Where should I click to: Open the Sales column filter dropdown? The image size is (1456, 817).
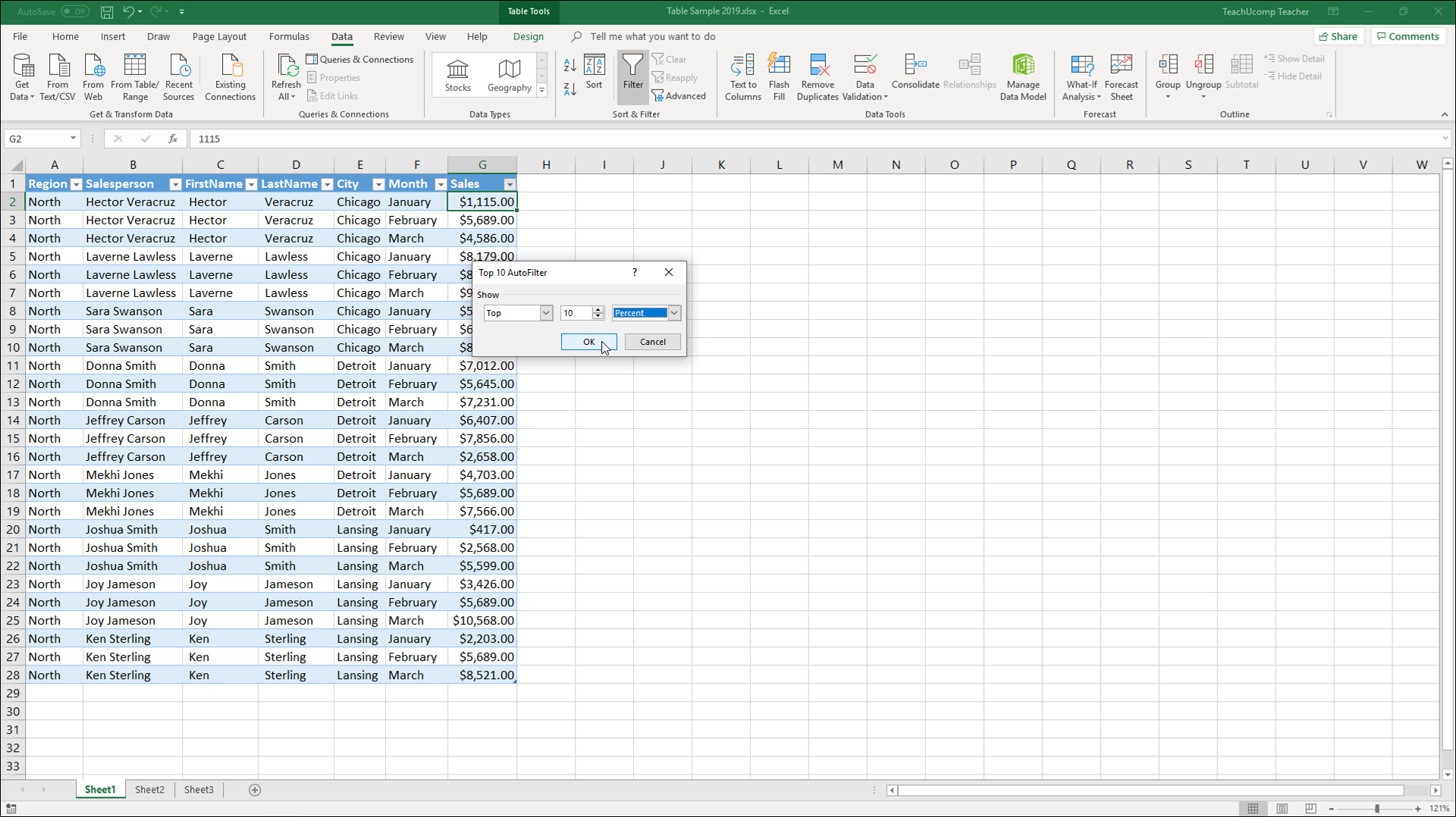point(510,184)
